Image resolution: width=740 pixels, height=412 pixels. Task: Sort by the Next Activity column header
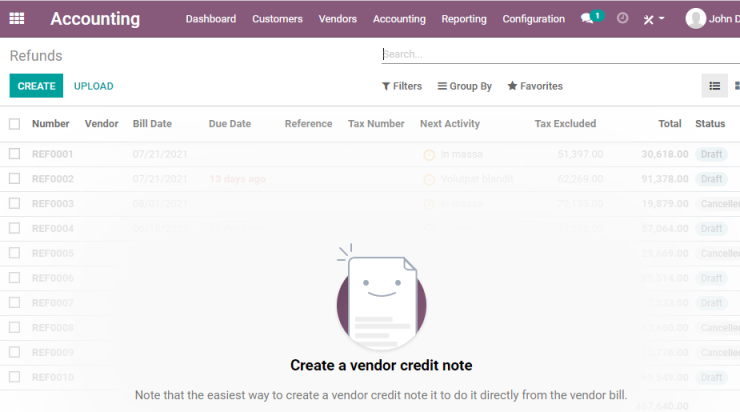pos(450,124)
